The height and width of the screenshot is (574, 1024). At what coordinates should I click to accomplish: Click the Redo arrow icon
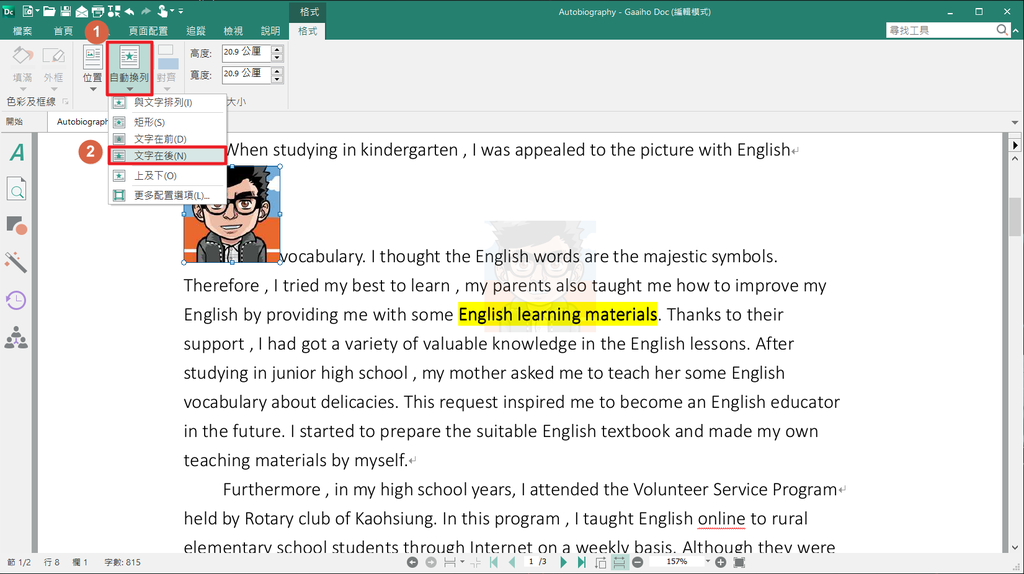146,11
